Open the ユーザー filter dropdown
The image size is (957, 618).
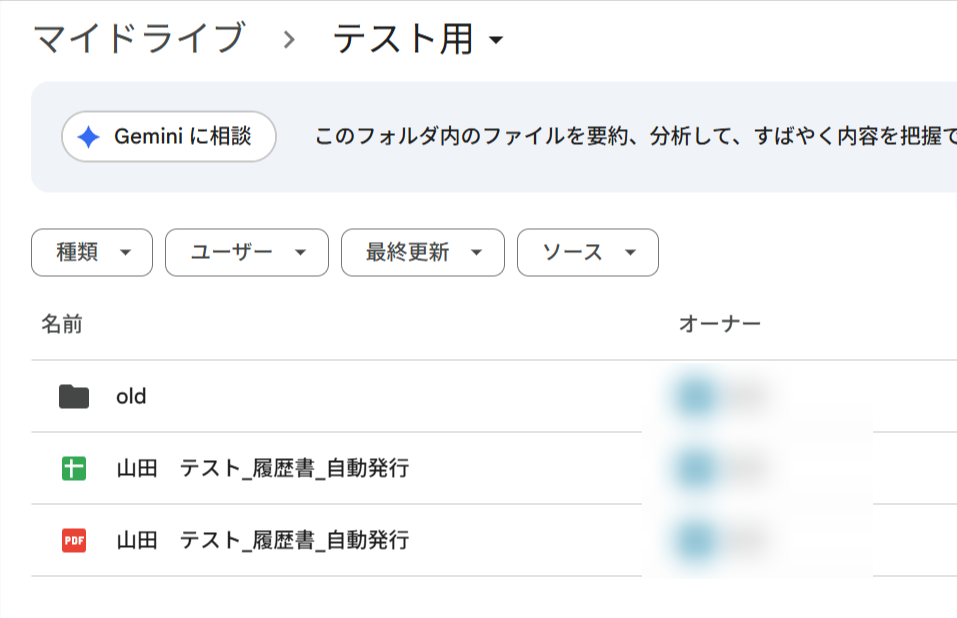click(x=247, y=253)
